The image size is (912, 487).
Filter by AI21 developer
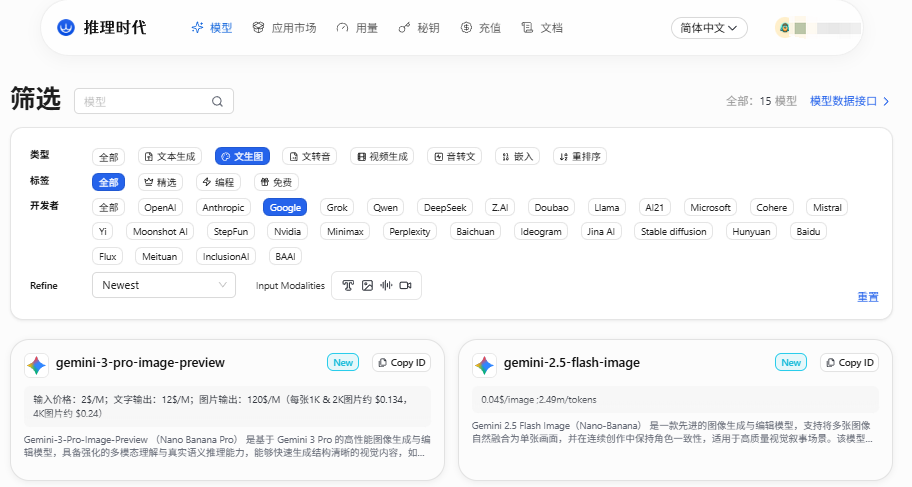pyautogui.click(x=654, y=208)
